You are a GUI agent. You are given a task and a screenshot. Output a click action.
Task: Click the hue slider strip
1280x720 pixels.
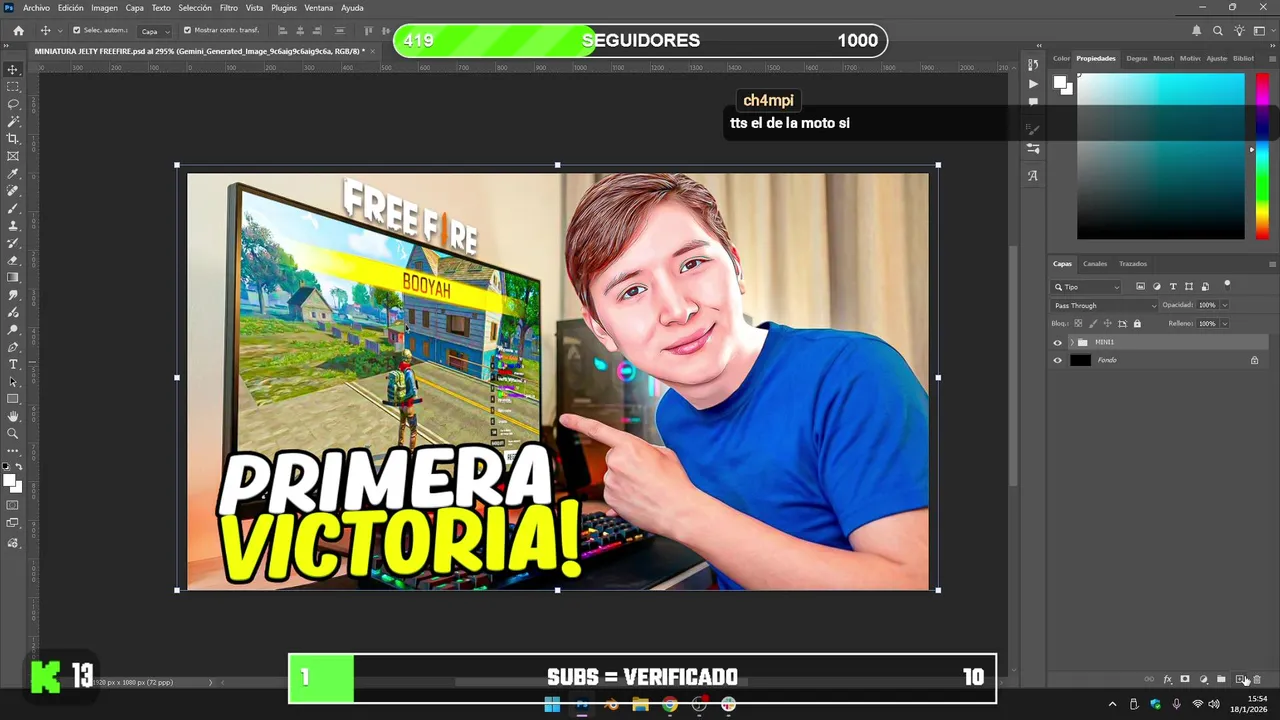1263,156
